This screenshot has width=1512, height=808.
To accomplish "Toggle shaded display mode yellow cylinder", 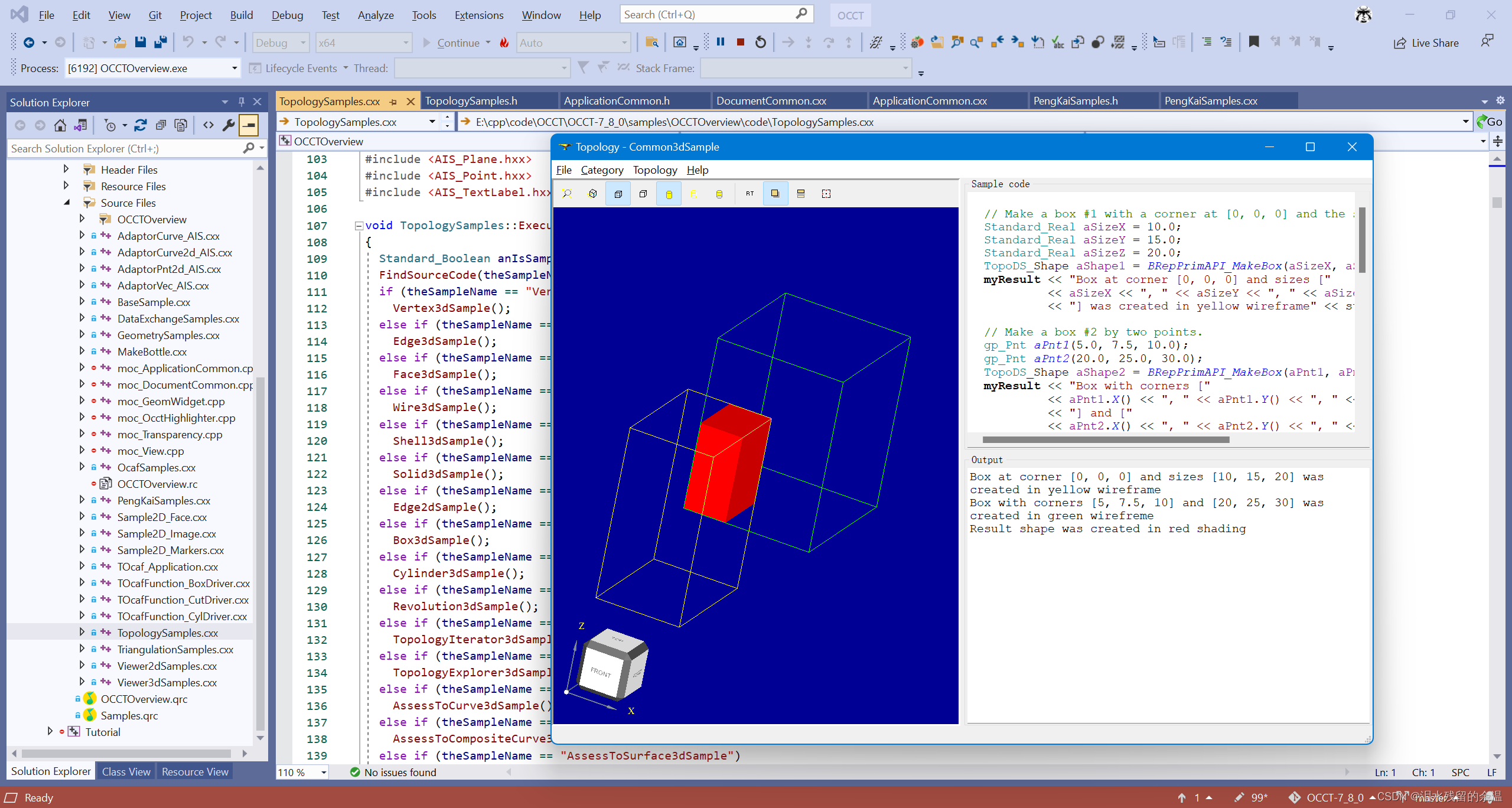I will [669, 194].
